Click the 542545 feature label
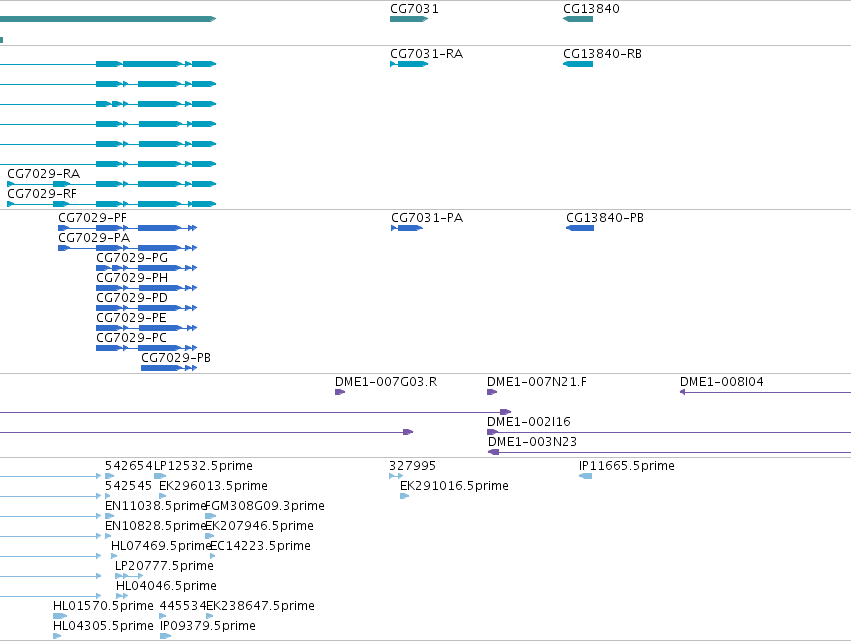 click(128, 486)
